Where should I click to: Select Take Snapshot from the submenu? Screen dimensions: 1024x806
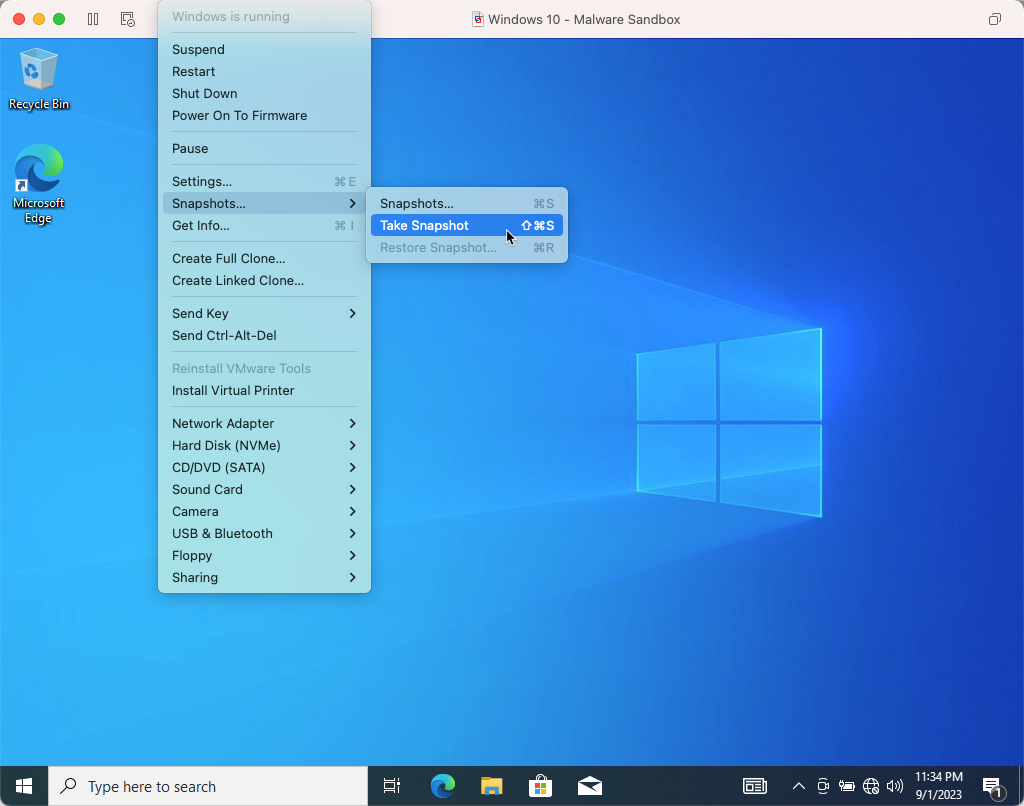tap(424, 225)
